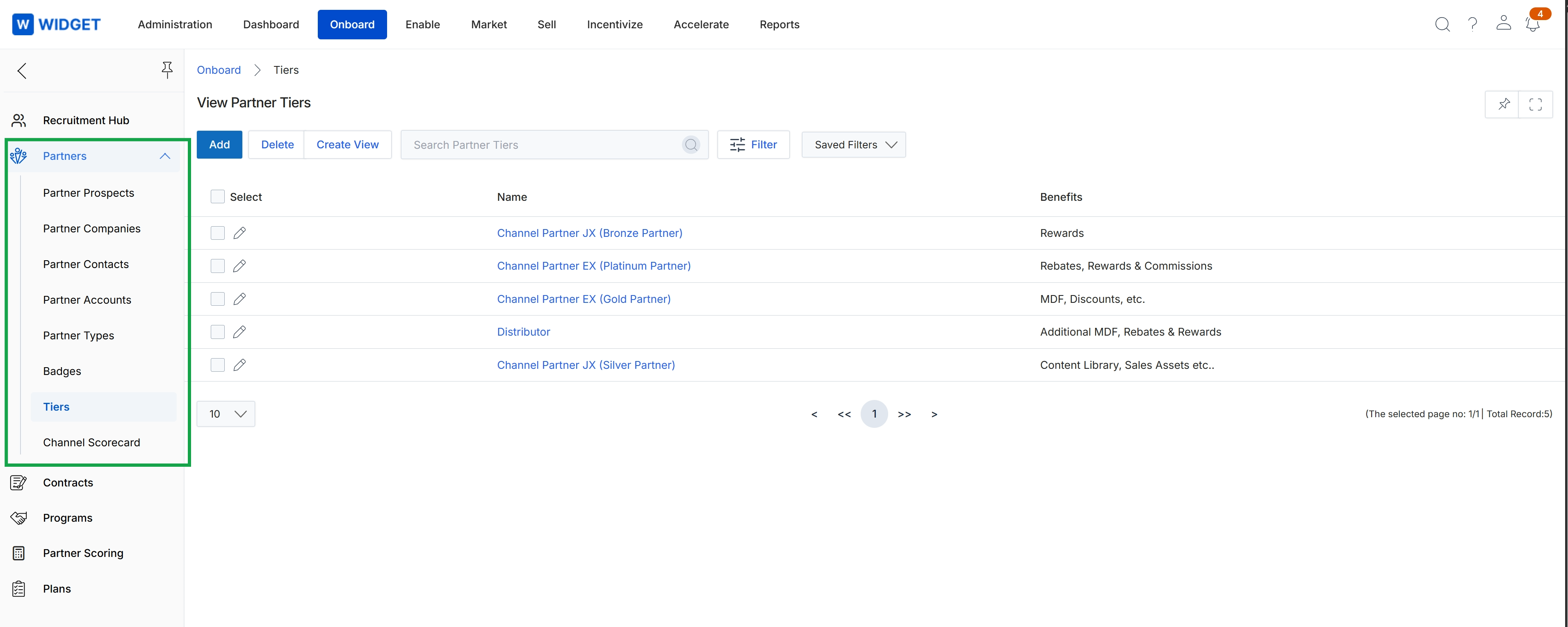Open Channel Scorecard in sidebar
This screenshot has width=1568, height=627.
91,442
